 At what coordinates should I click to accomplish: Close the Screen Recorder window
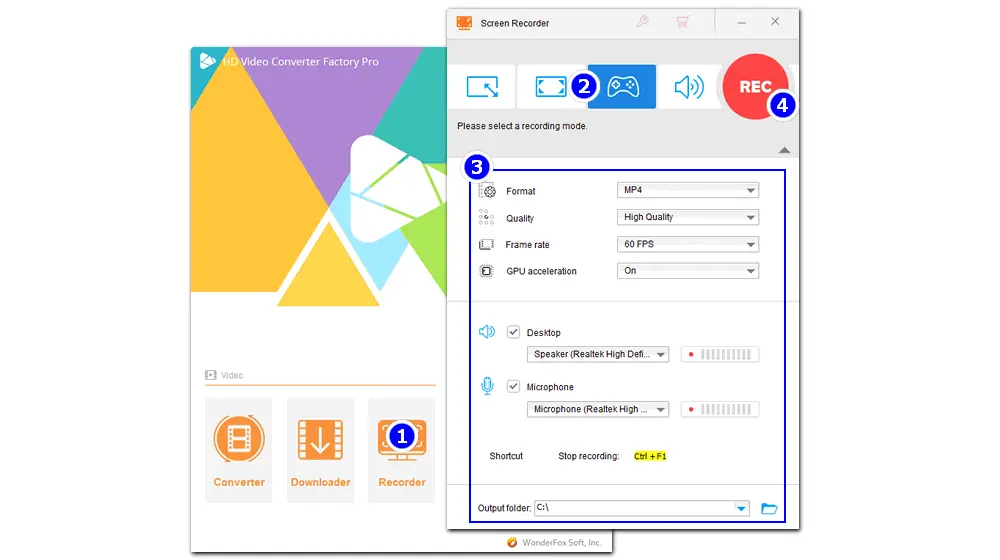click(x=775, y=22)
